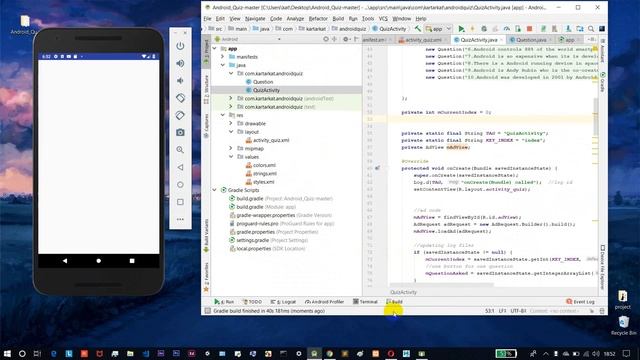Click emulator rotate right icon
The width and height of the screenshot is (640, 360).
coord(180,115)
